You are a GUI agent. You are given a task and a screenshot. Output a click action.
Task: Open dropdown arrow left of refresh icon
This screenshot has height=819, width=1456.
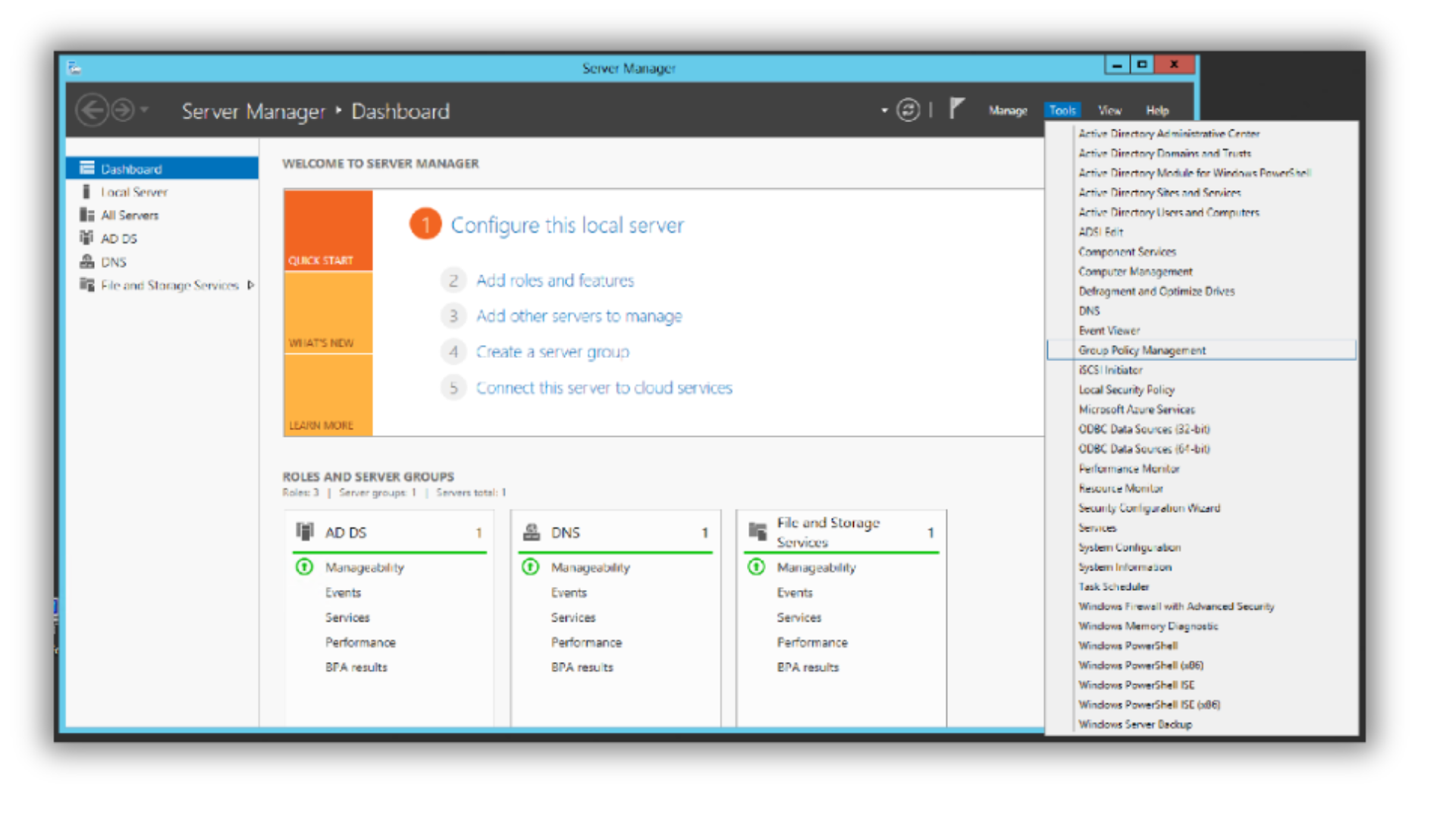click(x=884, y=111)
